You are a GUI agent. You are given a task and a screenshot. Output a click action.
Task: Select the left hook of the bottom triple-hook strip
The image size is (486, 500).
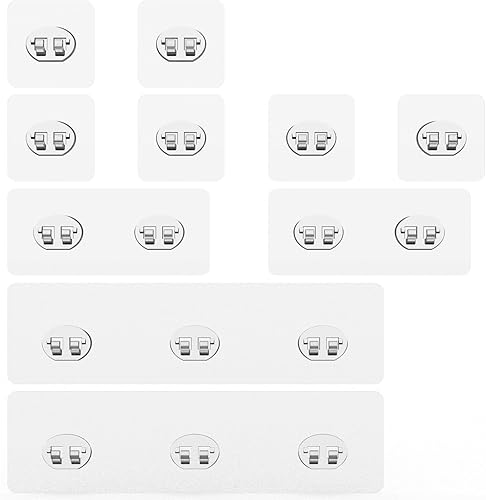click(x=67, y=452)
